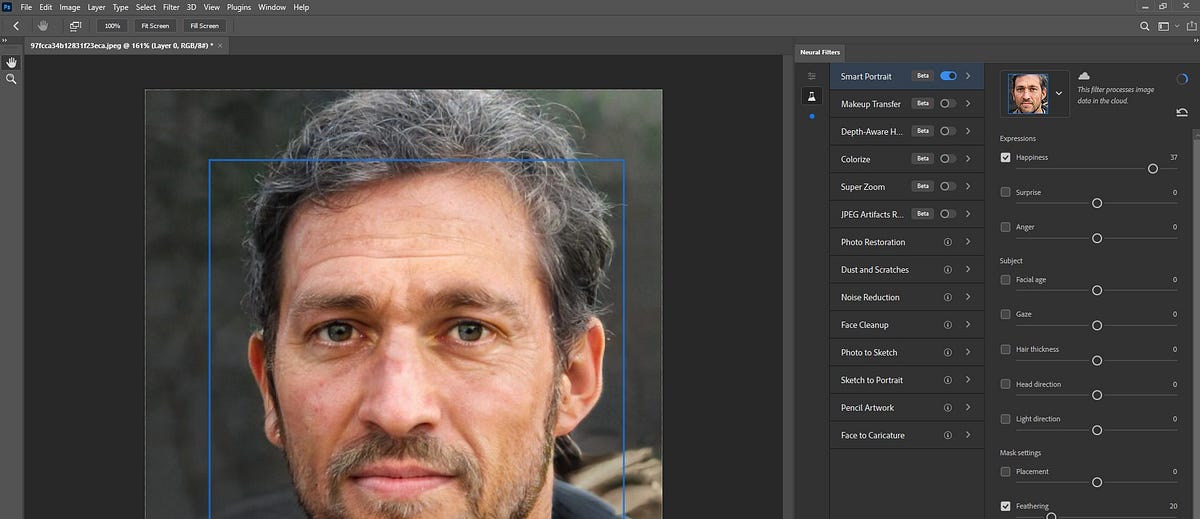
Task: Click Sketch to Portrait info icon
Action: pos(947,380)
